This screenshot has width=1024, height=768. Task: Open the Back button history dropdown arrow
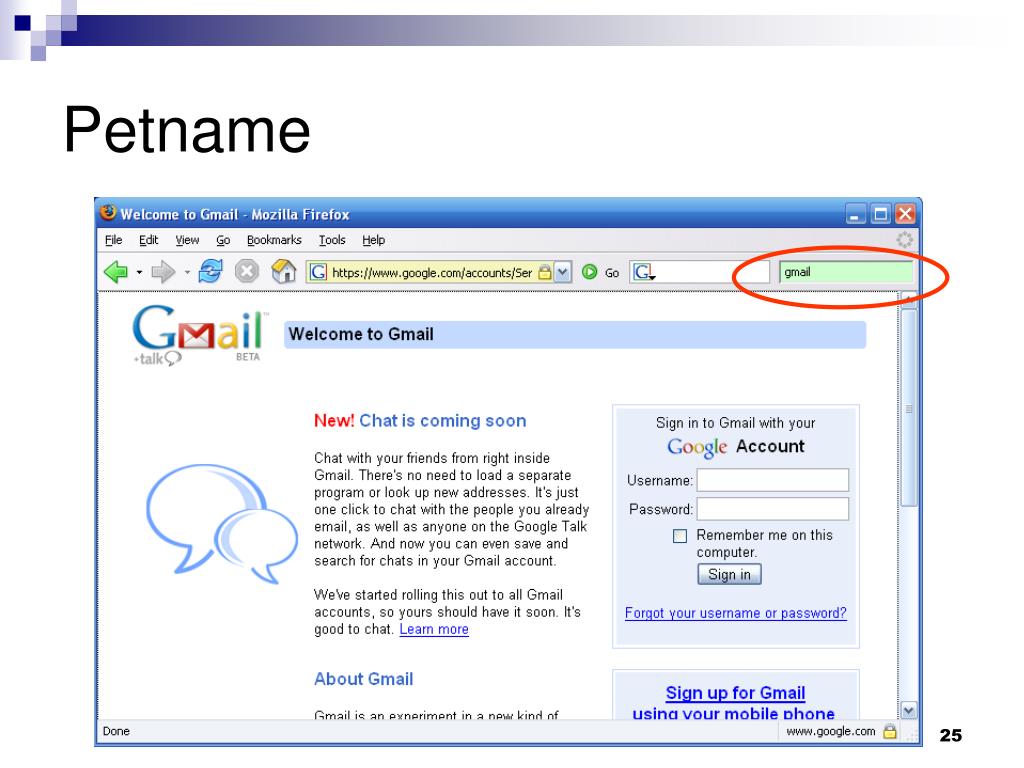pyautogui.click(x=138, y=272)
